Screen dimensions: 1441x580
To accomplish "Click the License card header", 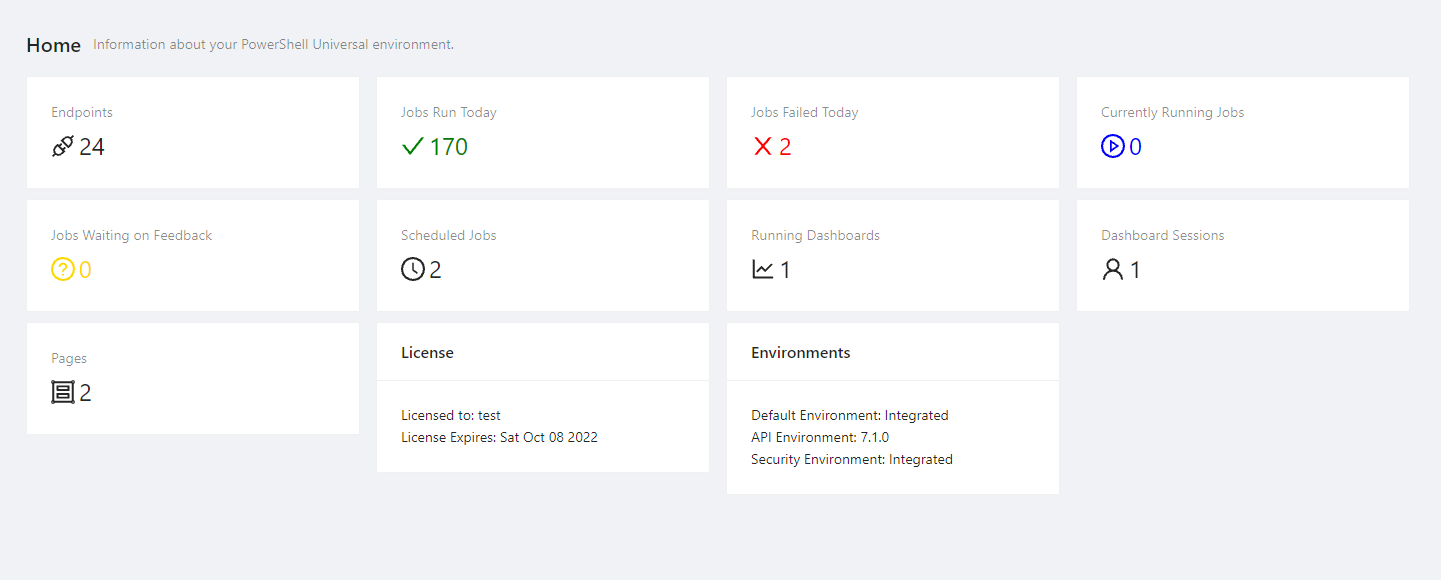I will [427, 353].
